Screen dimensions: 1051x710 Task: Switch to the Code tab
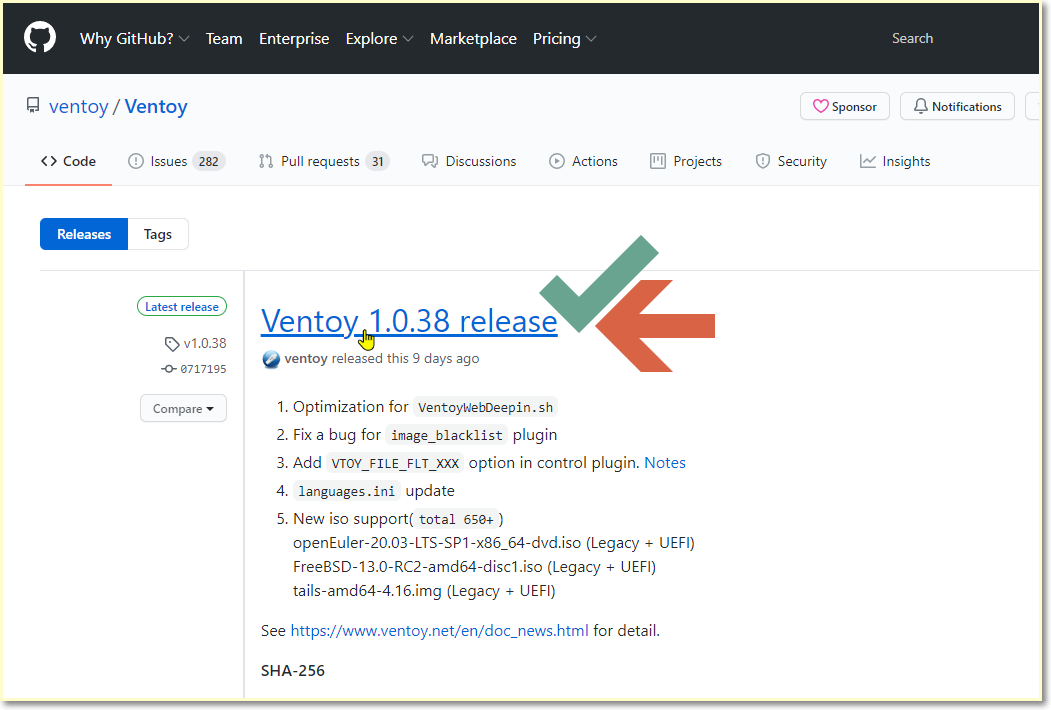68,162
